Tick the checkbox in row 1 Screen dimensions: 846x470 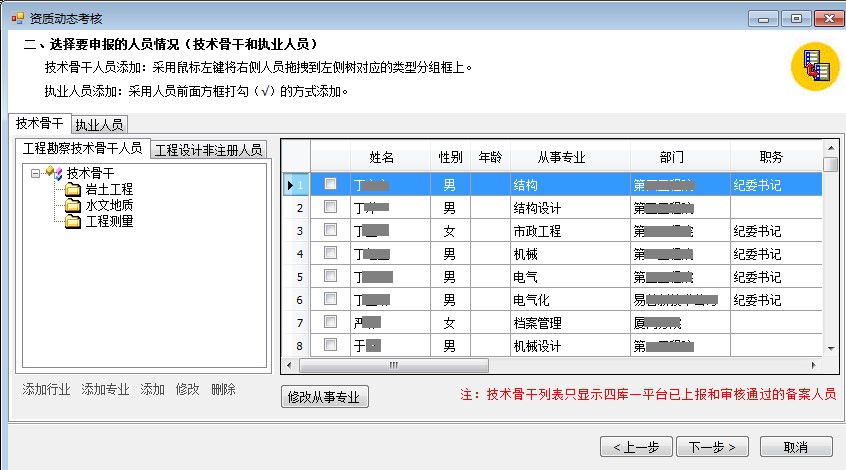coord(330,184)
